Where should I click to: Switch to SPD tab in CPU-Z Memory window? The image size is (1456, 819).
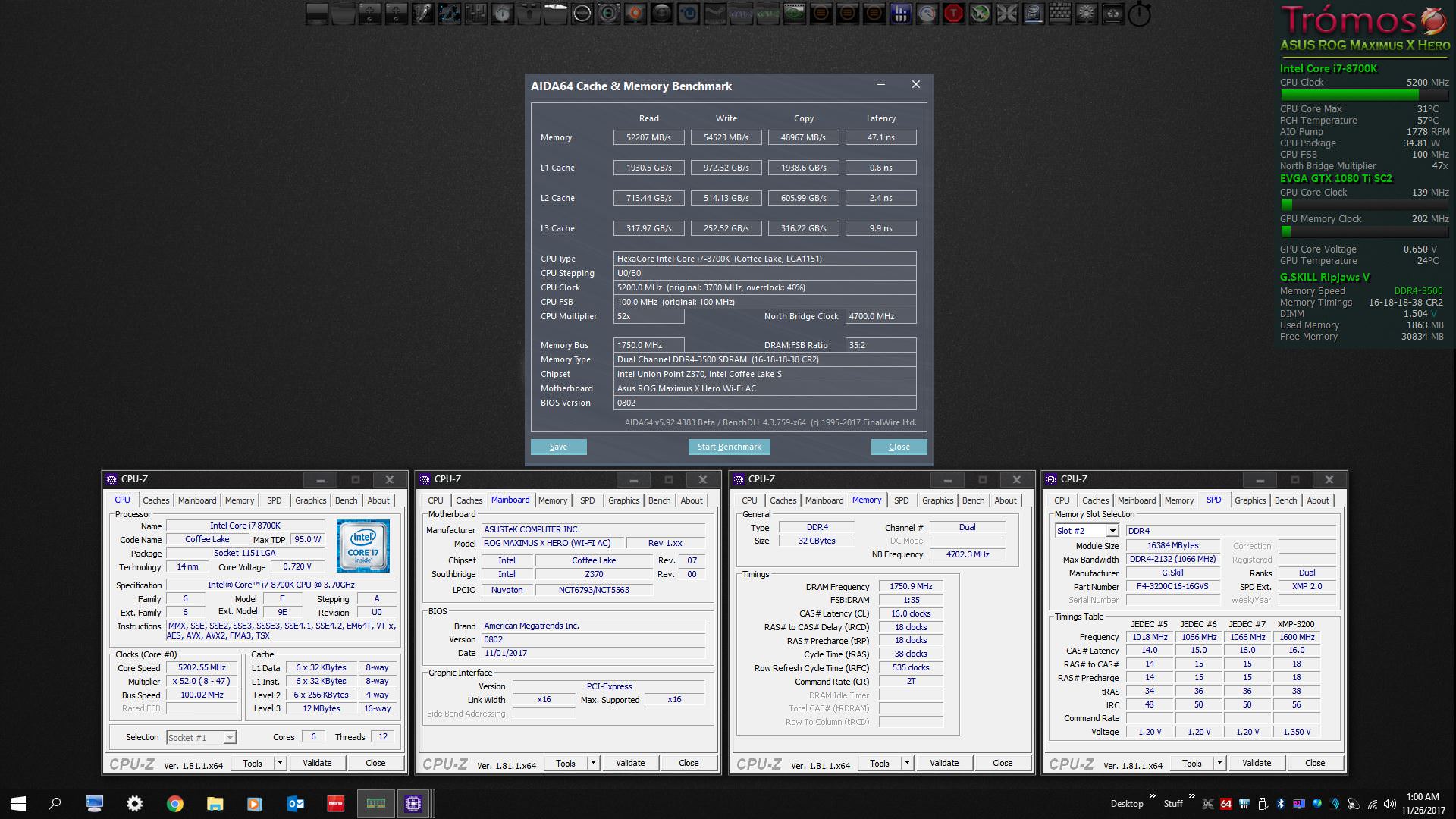click(x=901, y=500)
